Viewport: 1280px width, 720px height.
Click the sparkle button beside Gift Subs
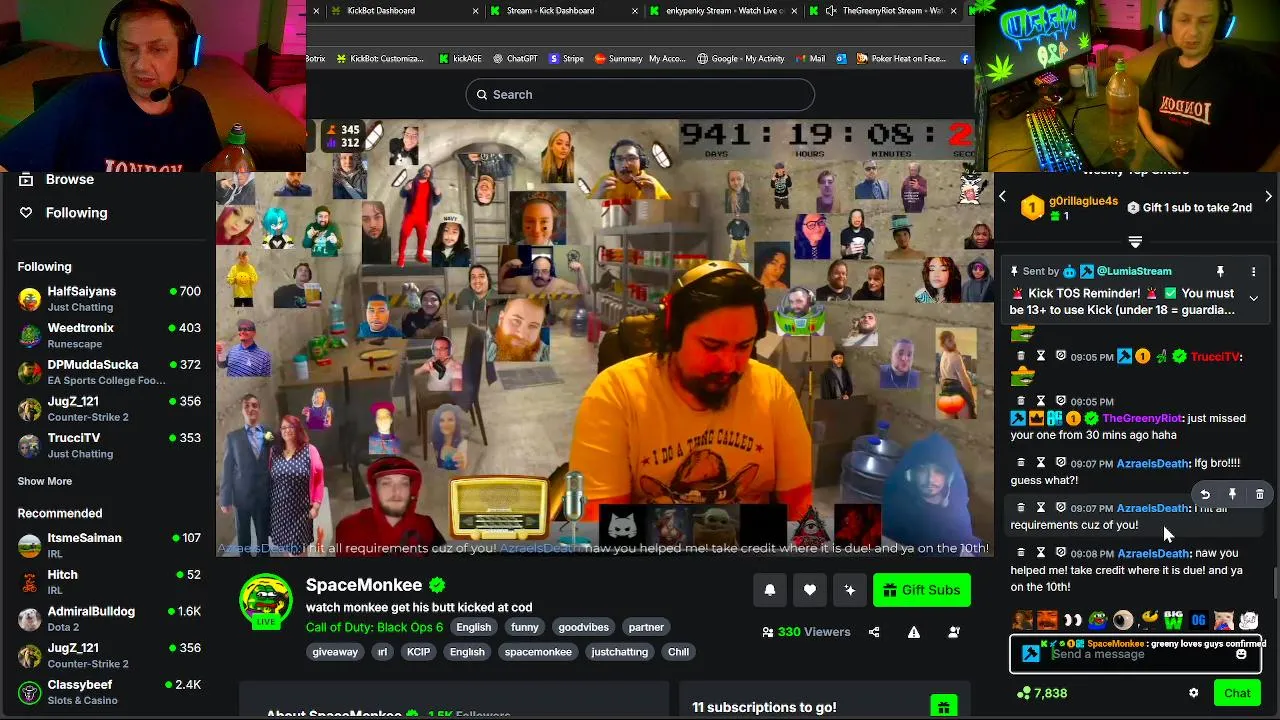point(850,590)
